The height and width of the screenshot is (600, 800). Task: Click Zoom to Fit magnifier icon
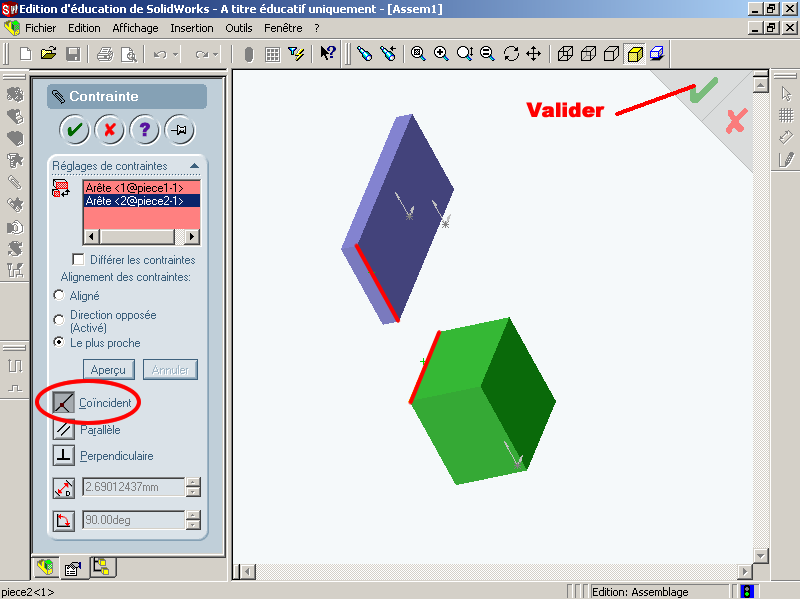(418, 53)
